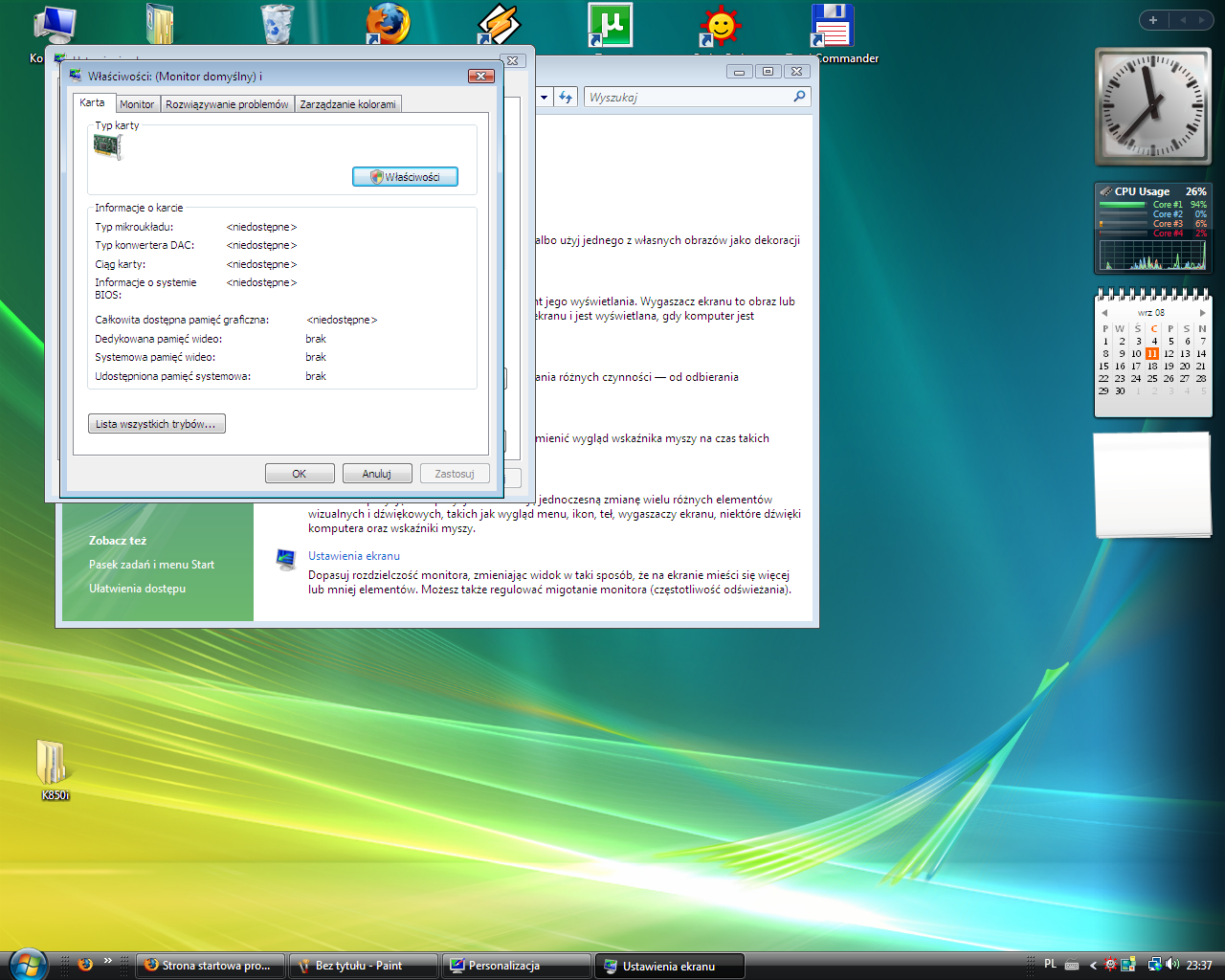
Task: Add a gadget with the sidebar plus button
Action: pyautogui.click(x=1153, y=20)
